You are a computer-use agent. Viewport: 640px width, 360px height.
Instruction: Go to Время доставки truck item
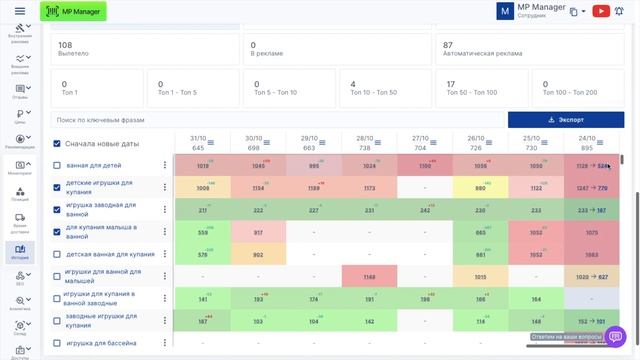click(20, 223)
